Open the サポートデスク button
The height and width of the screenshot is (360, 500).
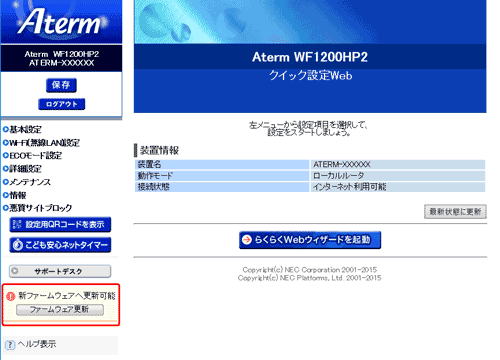(x=60, y=271)
